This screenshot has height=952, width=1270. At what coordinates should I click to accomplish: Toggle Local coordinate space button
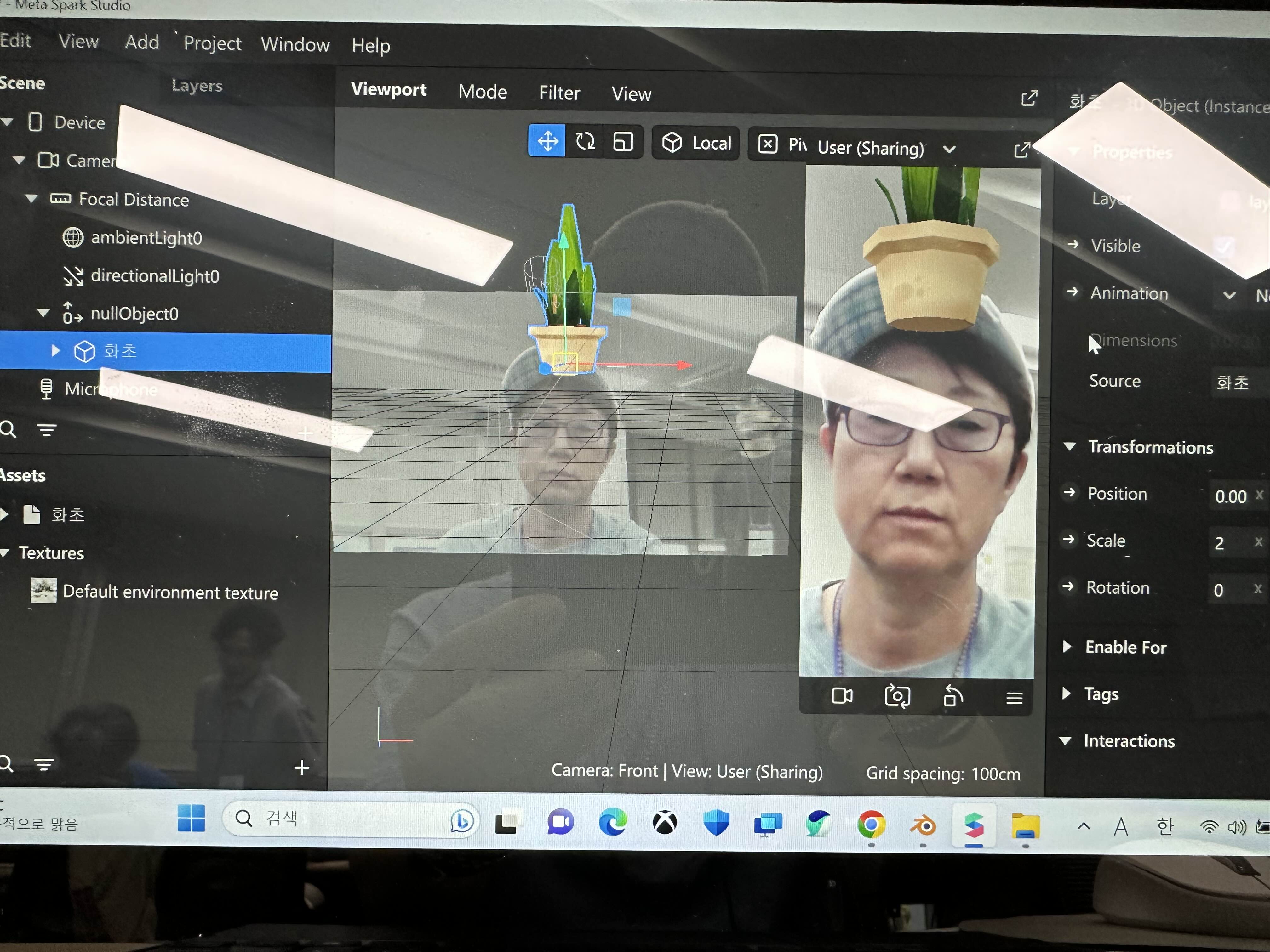696,143
